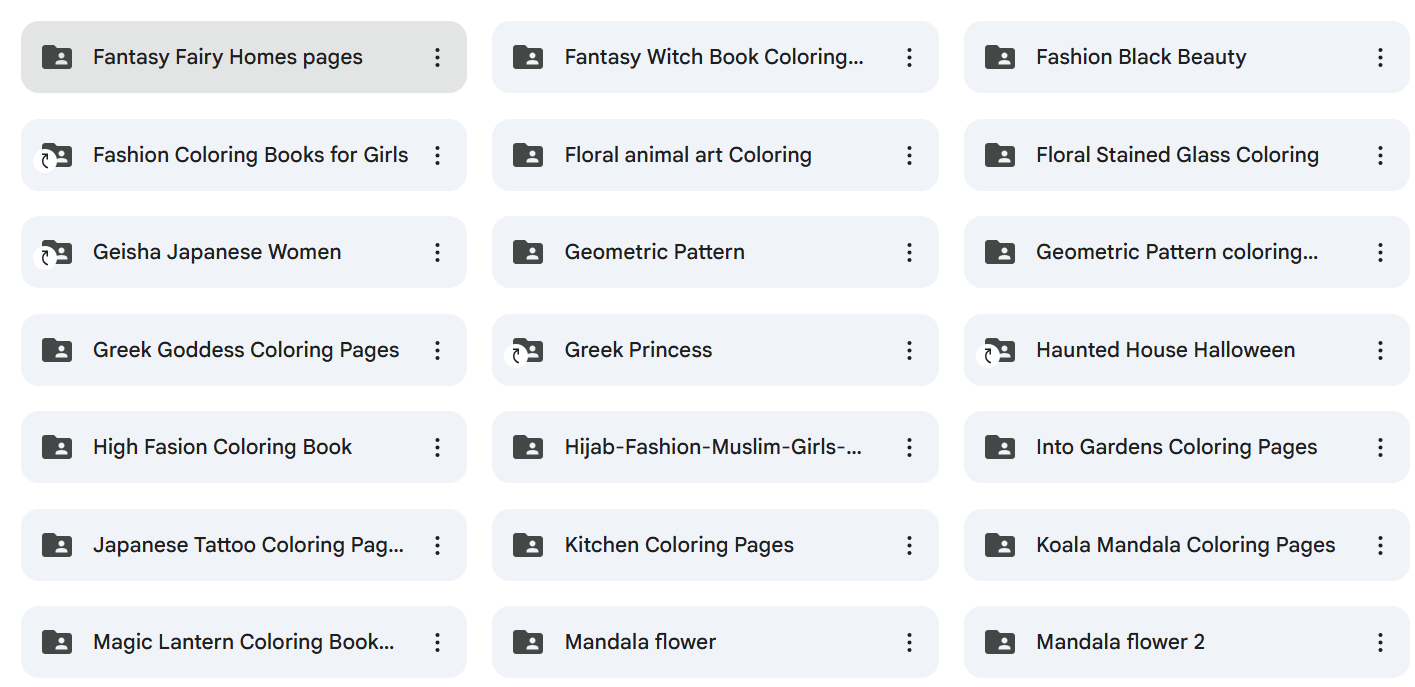Click the shortcut icon for Fashion Coloring Books for Girls

(x=56, y=155)
